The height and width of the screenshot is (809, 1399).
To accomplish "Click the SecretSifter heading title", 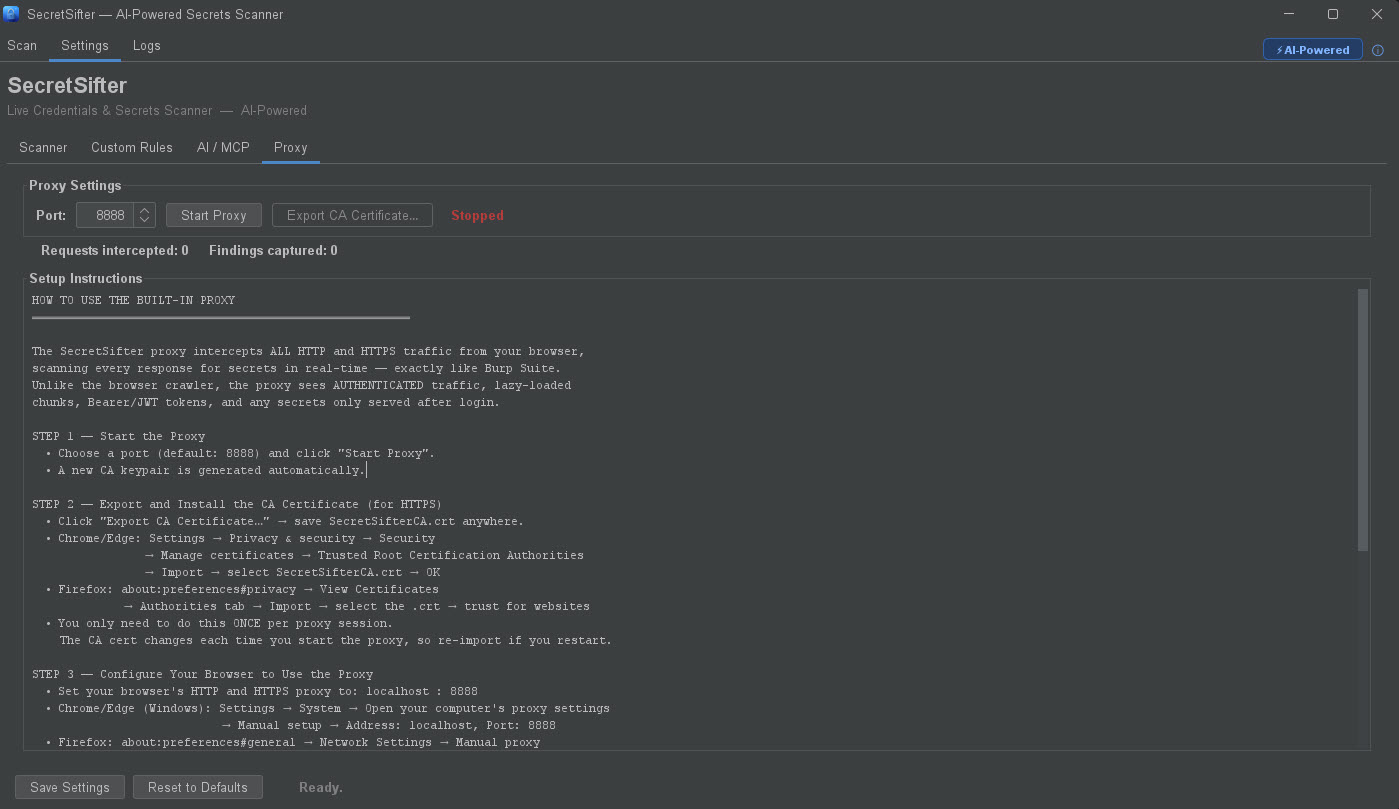I will click(67, 86).
